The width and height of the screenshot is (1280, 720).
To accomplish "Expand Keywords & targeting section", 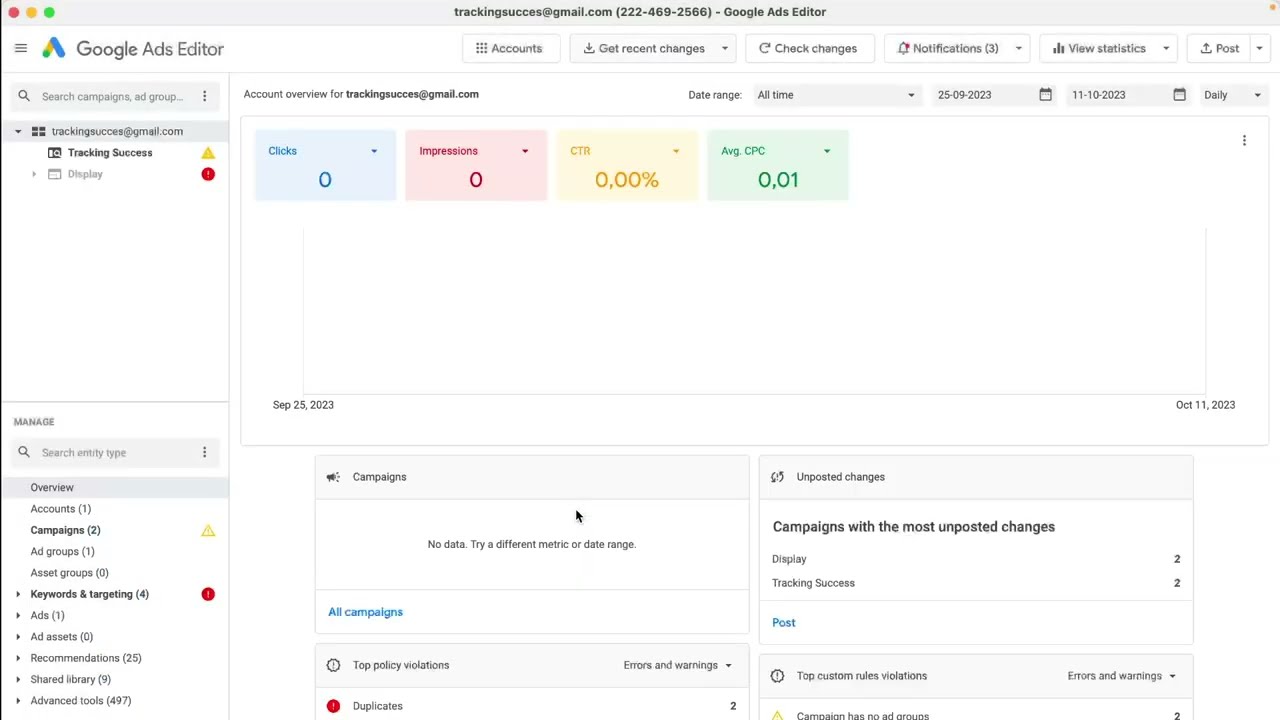I will 18,594.
